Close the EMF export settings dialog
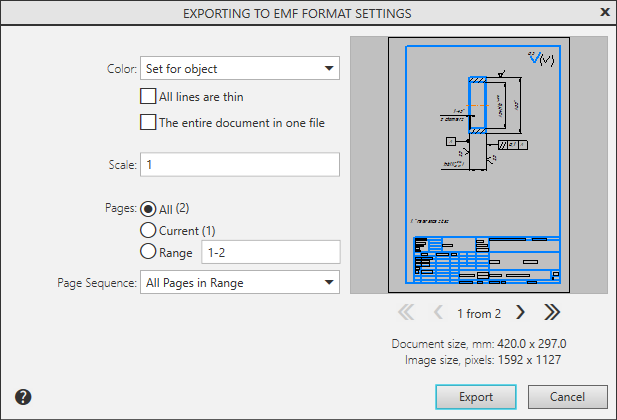 coord(604,13)
